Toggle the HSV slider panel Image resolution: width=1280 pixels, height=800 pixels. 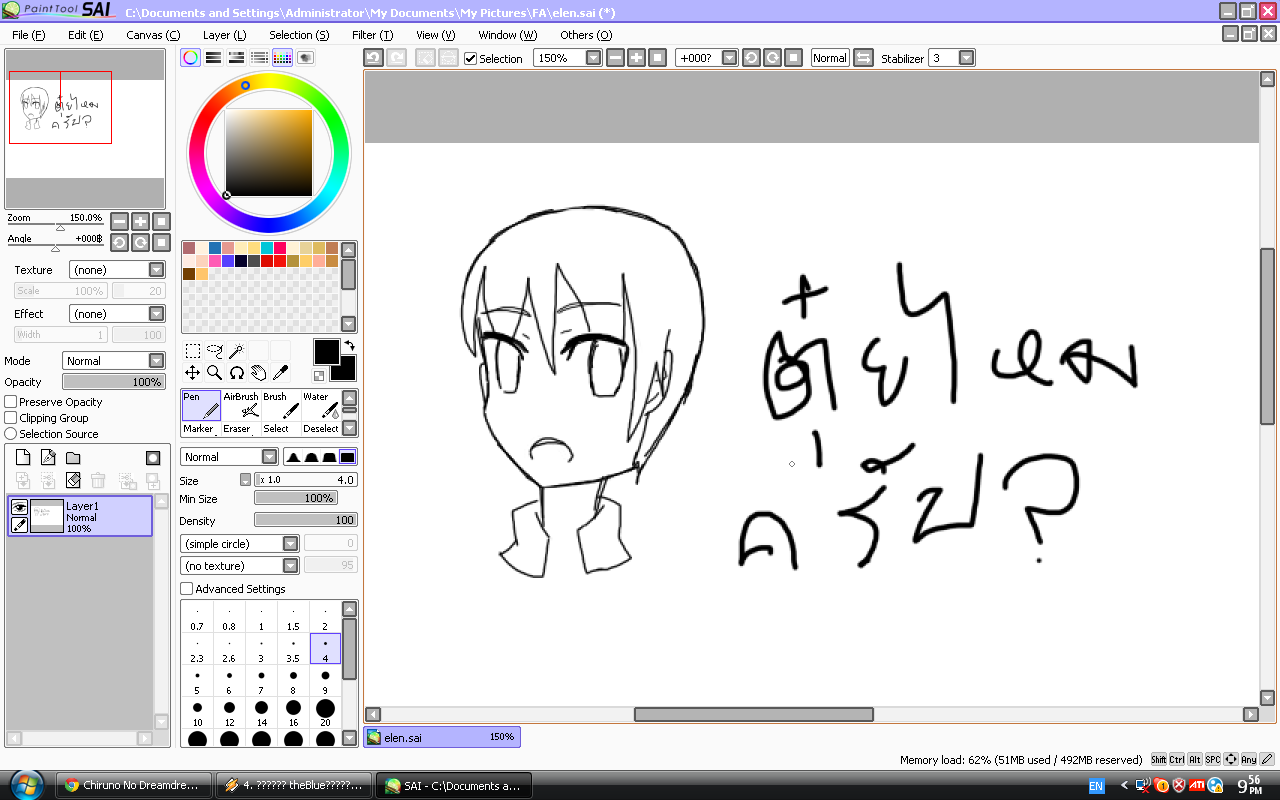click(x=236, y=58)
